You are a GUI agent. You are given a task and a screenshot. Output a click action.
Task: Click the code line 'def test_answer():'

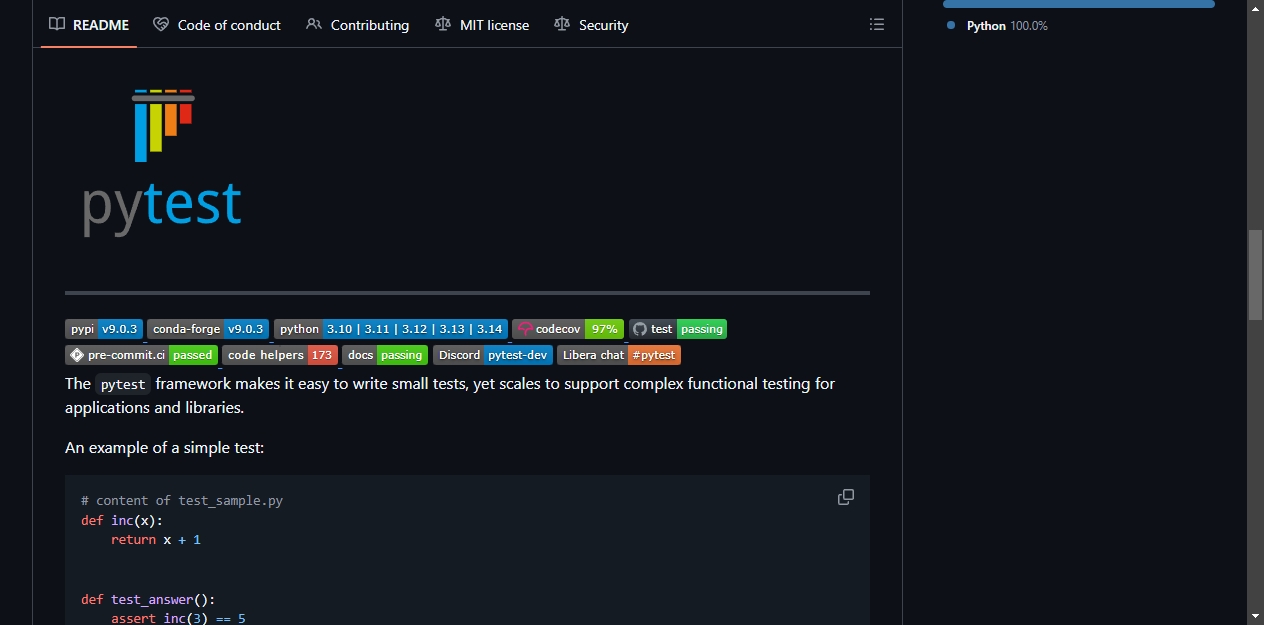tap(148, 599)
